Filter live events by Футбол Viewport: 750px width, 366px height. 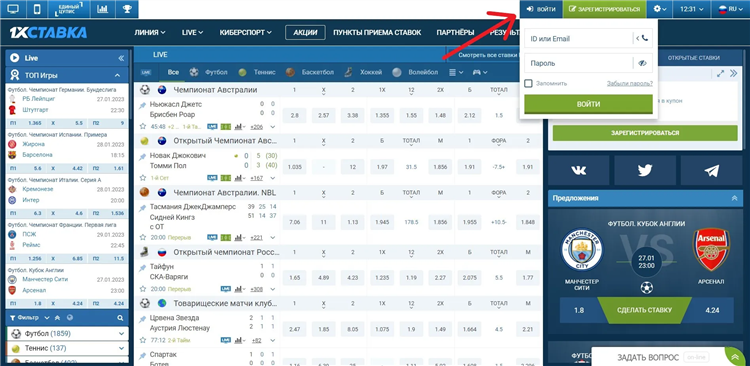(209, 72)
